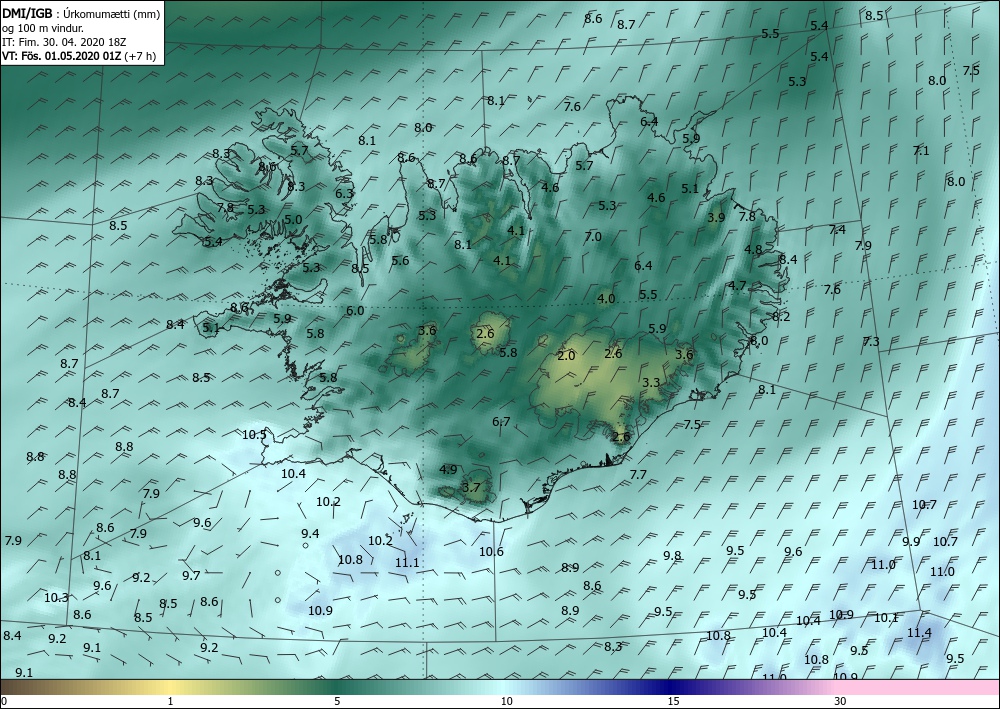
Task: Click the 7.3 value label
Action: click(x=871, y=342)
